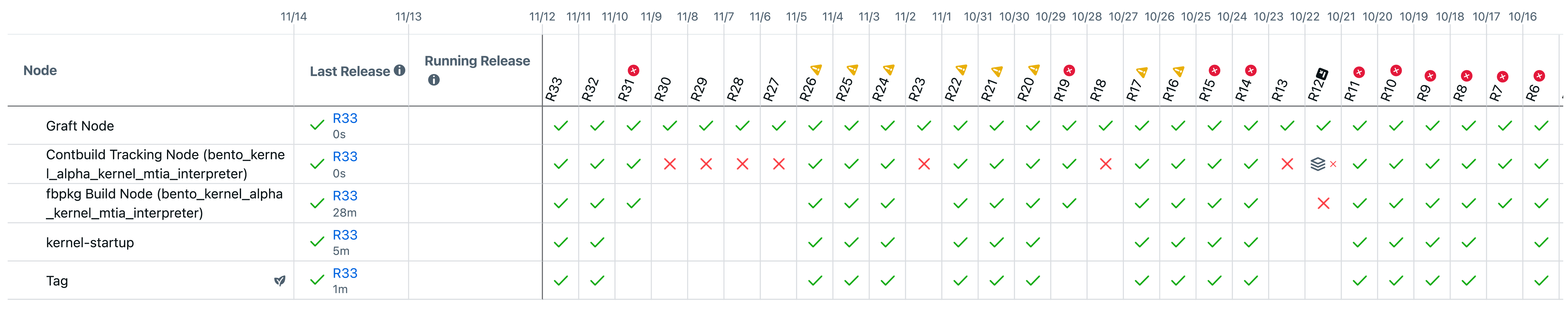
Task: Click the Contbuild Tracking Node failure at R30
Action: [x=669, y=164]
